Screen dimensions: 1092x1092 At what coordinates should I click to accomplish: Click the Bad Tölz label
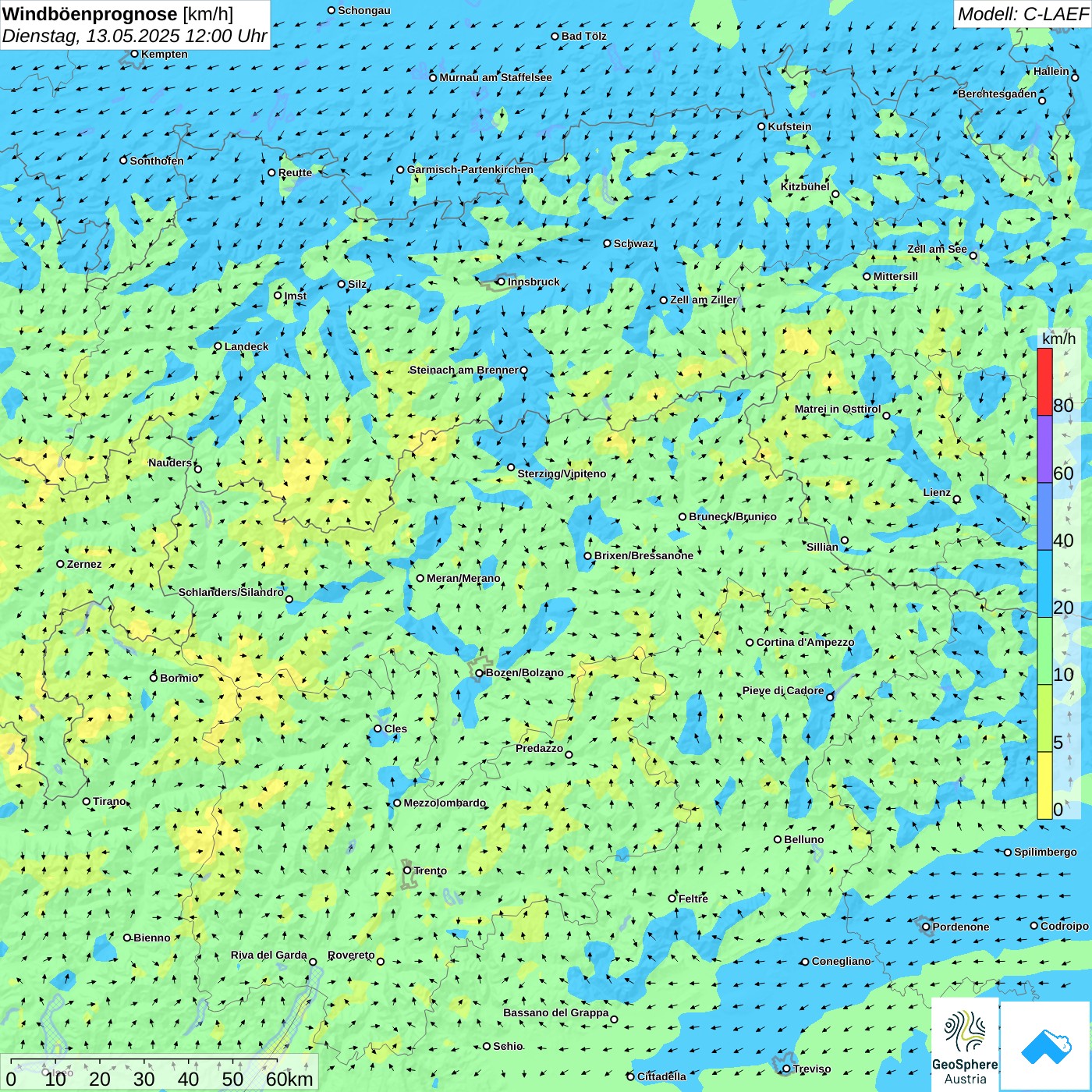584,36
